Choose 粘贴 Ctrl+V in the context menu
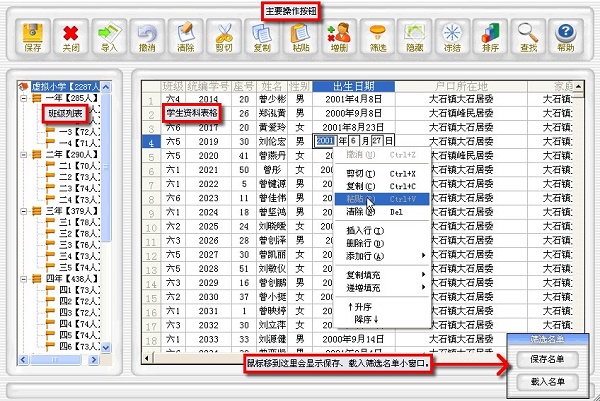The width and height of the screenshot is (600, 401). [x=382, y=199]
